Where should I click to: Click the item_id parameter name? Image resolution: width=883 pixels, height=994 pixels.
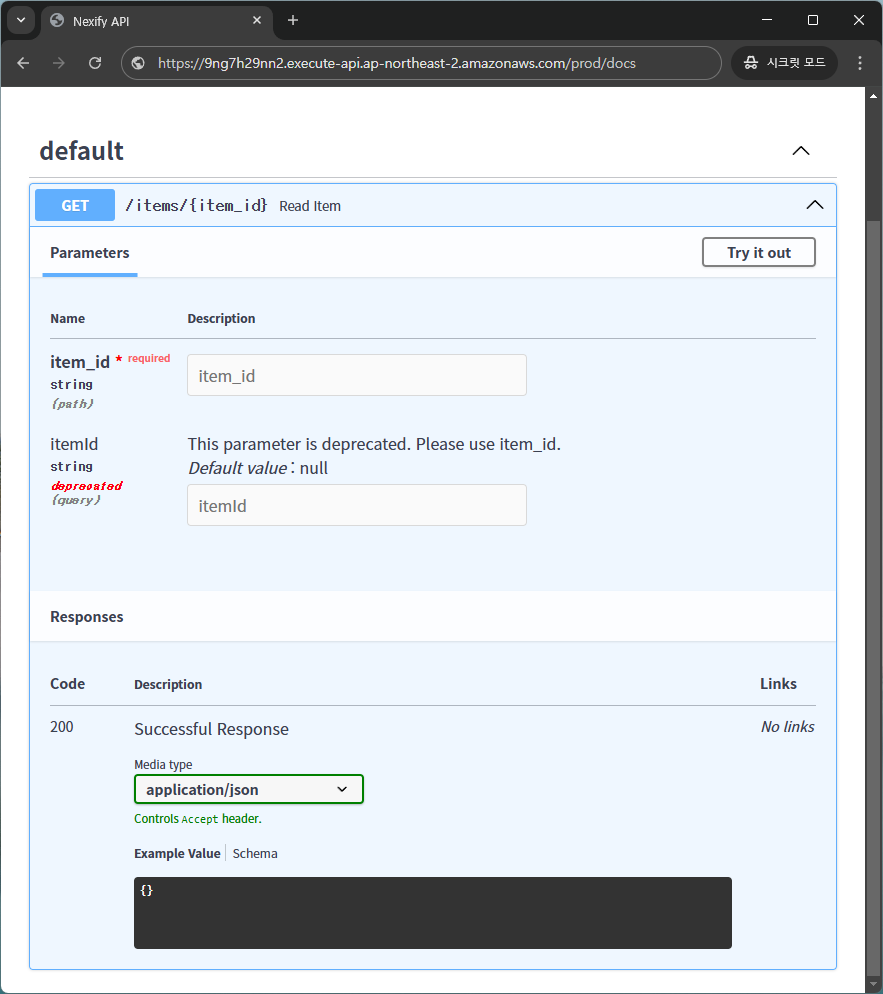tap(80, 362)
